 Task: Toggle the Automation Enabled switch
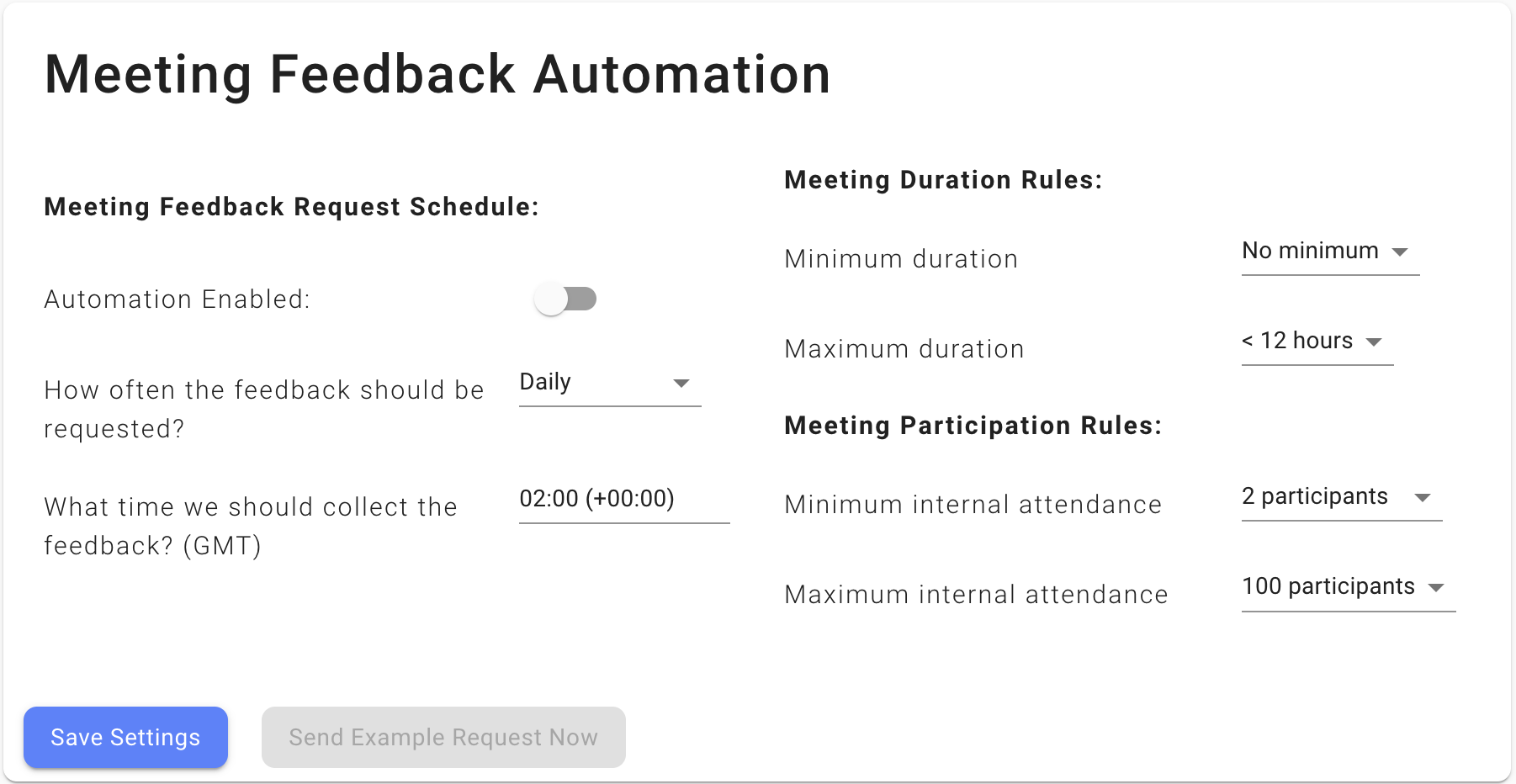[x=565, y=299]
